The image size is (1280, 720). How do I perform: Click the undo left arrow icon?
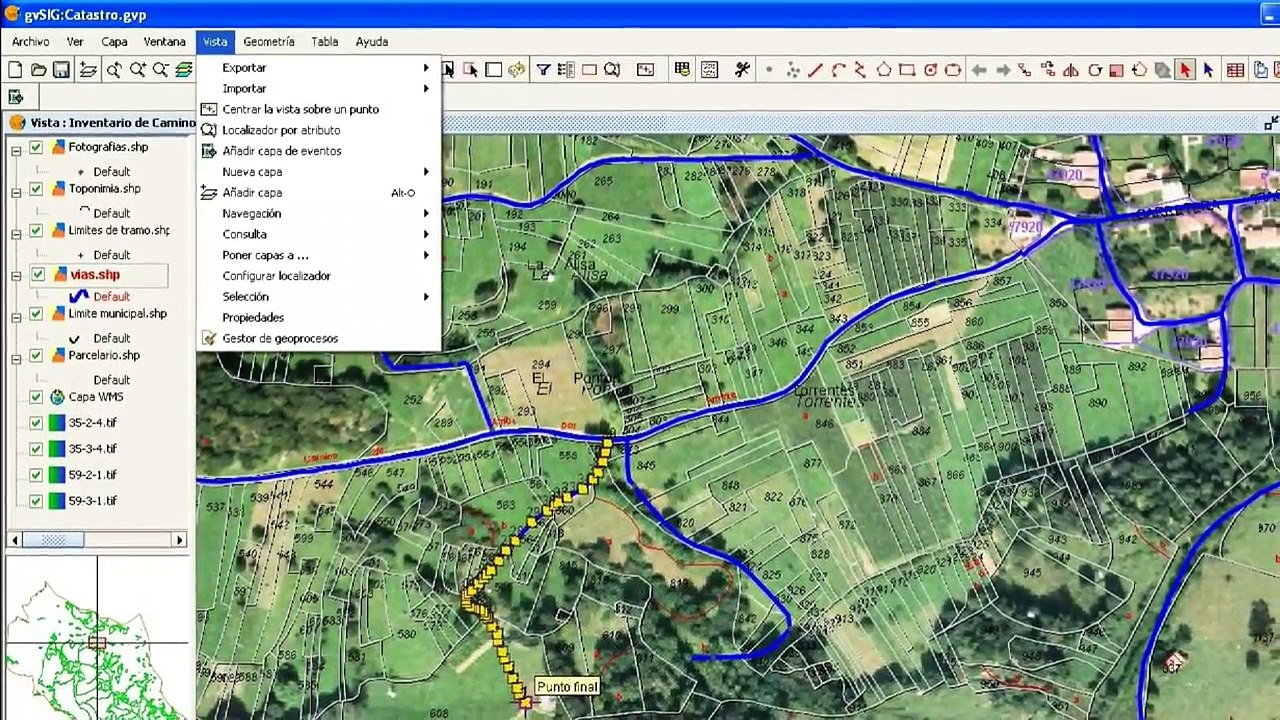tap(979, 70)
